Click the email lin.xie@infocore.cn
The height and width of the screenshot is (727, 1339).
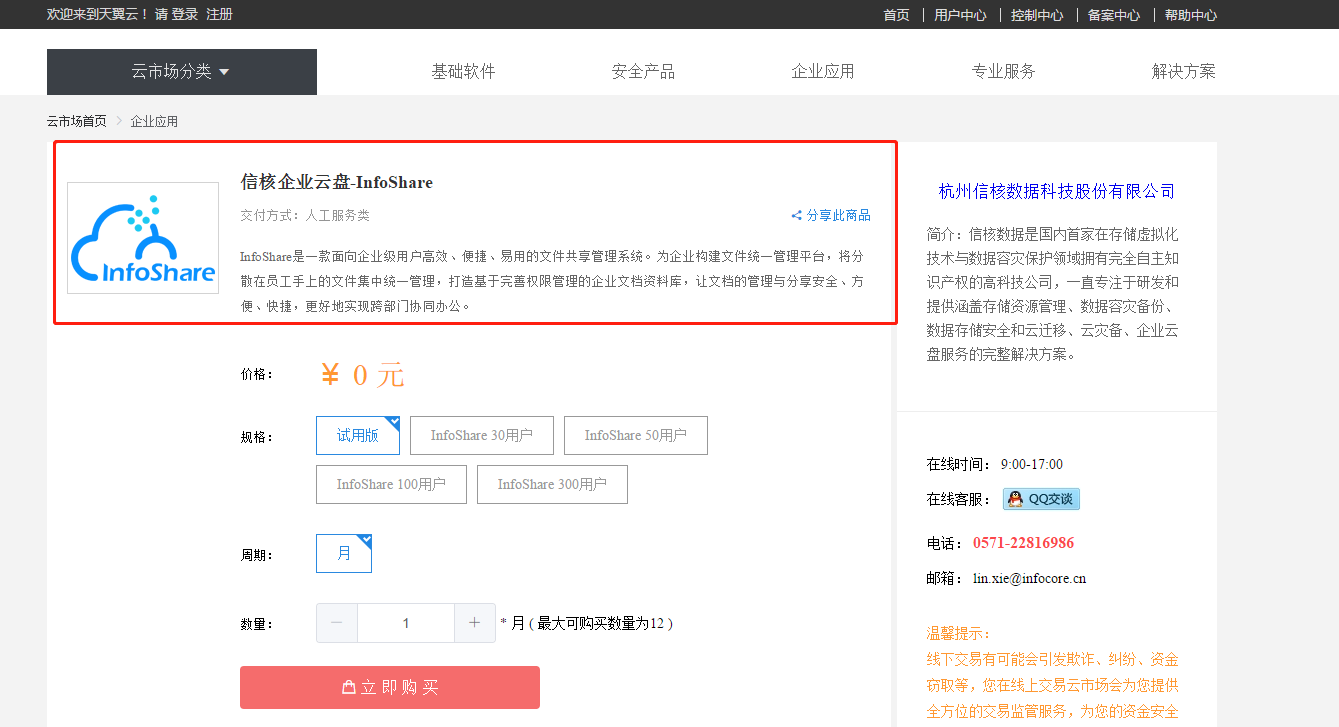pyautogui.click(x=1029, y=578)
